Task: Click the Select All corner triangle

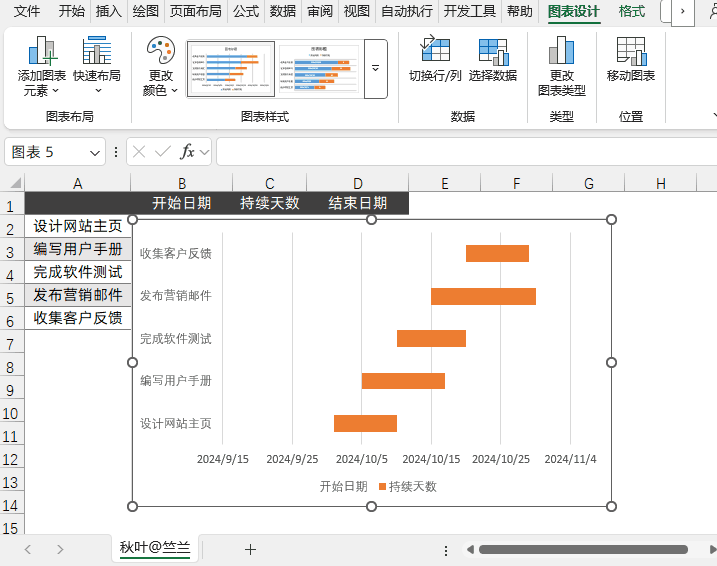Action: pyautogui.click(x=15, y=183)
